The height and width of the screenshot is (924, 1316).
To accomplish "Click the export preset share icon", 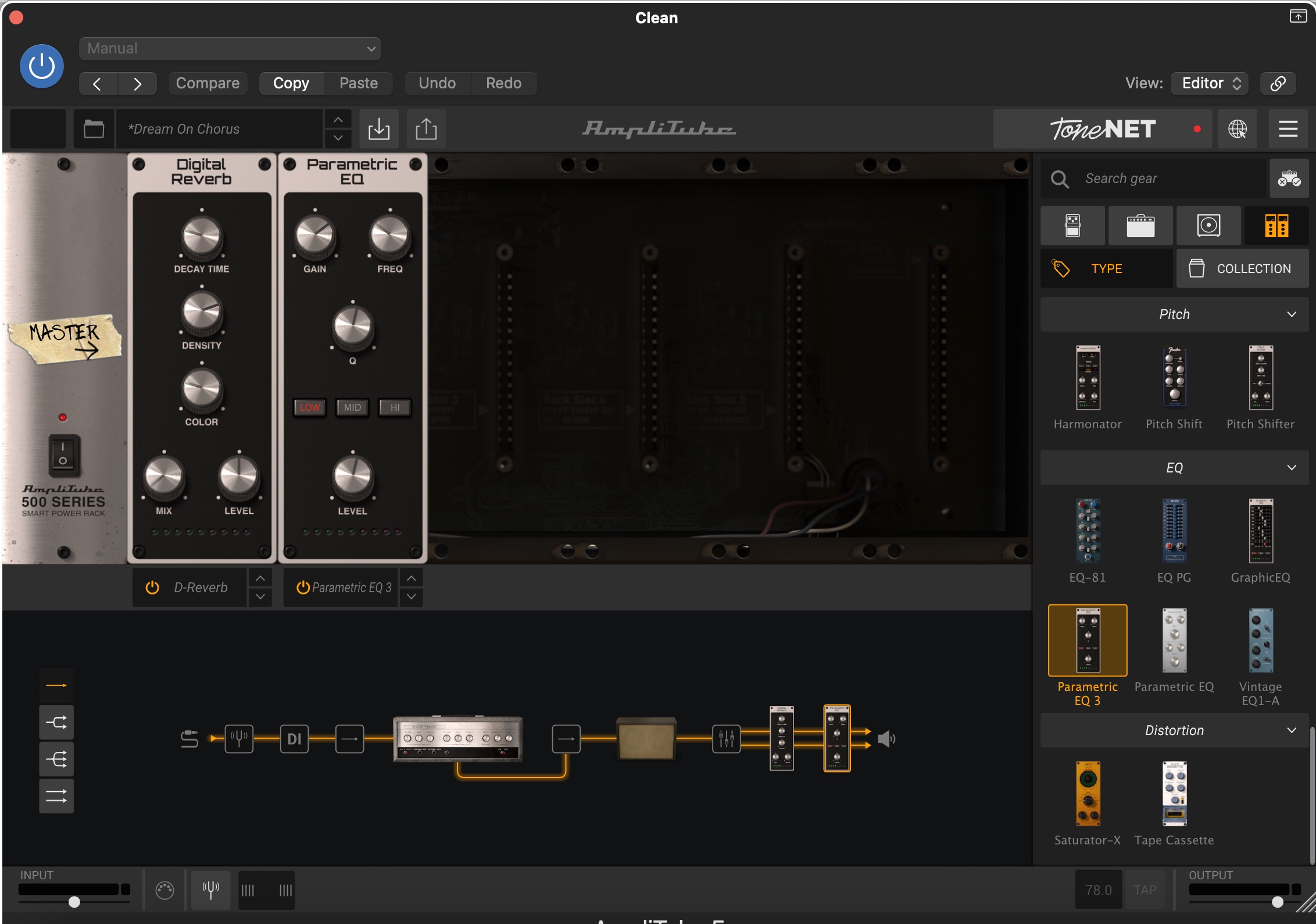I will 426,129.
